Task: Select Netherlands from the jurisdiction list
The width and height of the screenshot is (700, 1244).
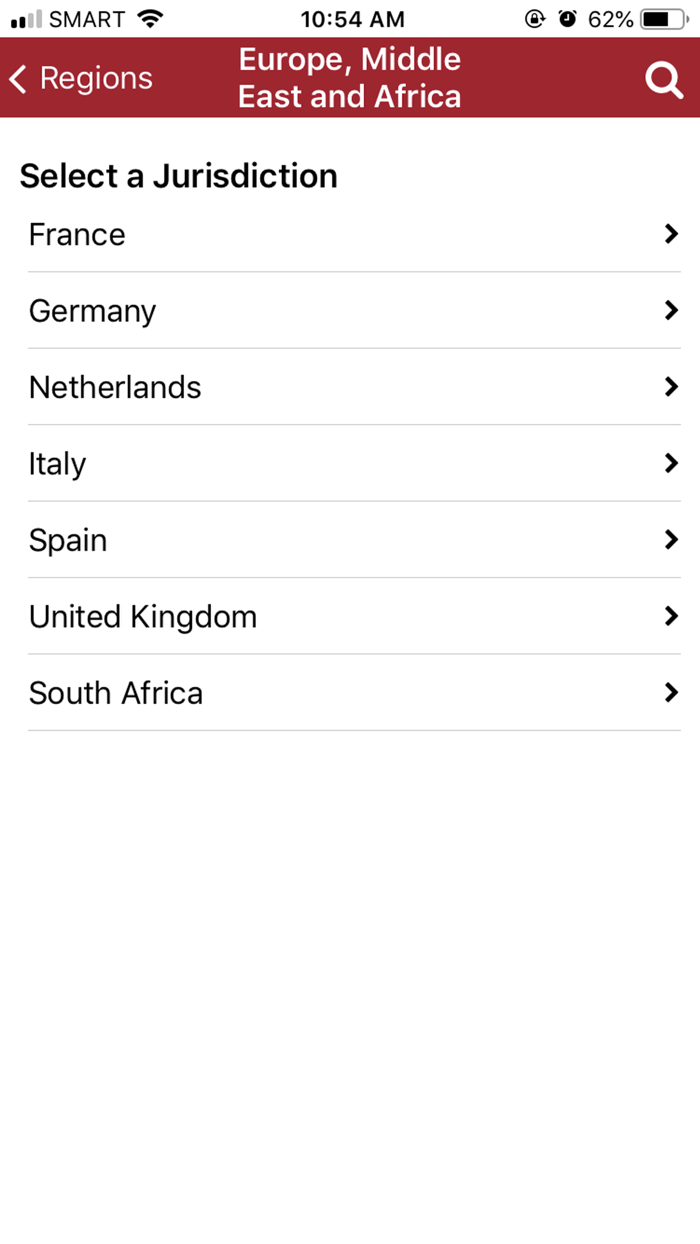Action: click(115, 387)
